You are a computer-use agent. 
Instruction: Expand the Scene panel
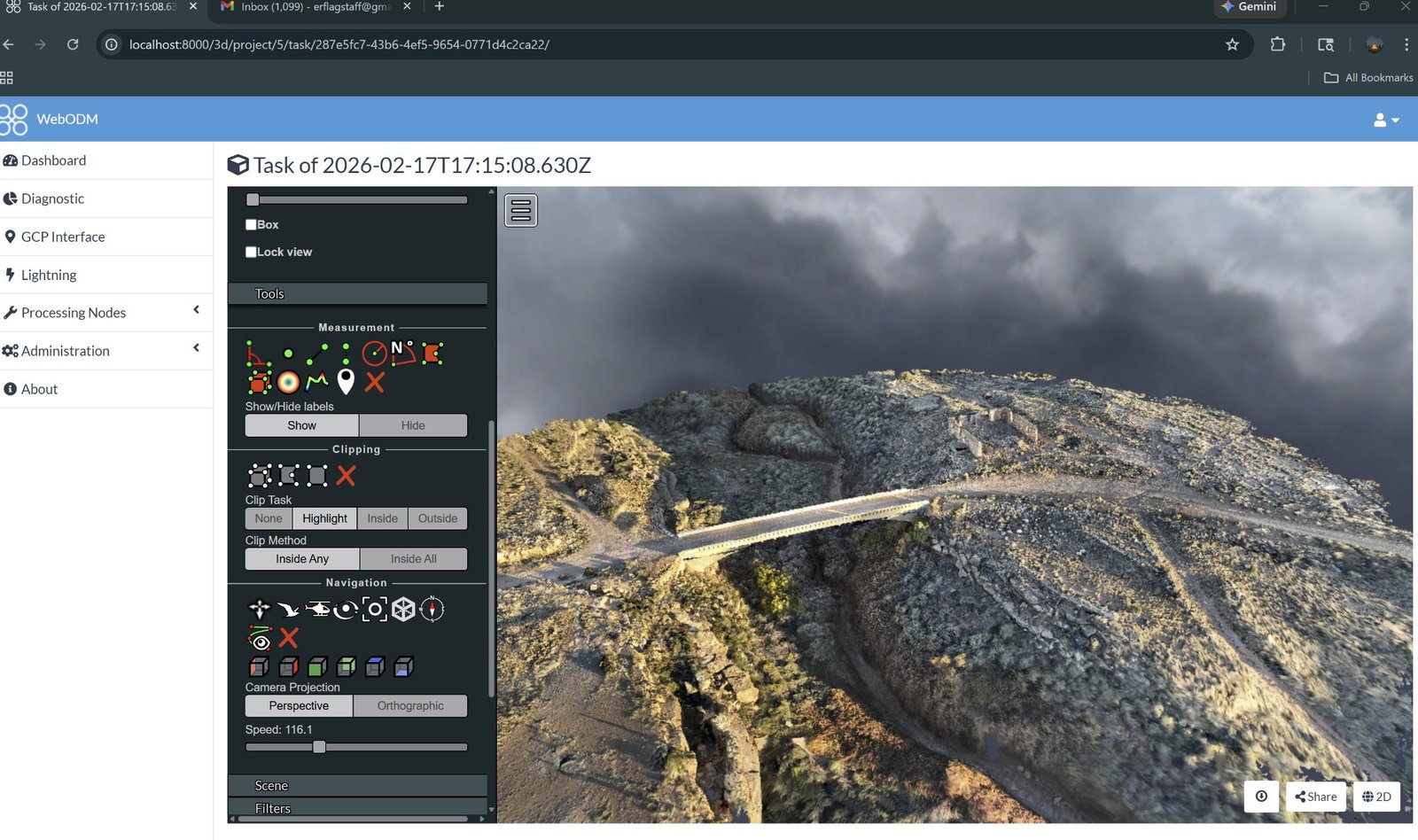pos(357,785)
